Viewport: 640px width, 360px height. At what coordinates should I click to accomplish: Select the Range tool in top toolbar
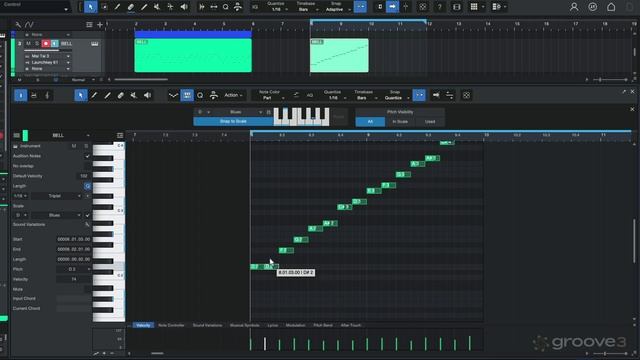(x=104, y=7)
